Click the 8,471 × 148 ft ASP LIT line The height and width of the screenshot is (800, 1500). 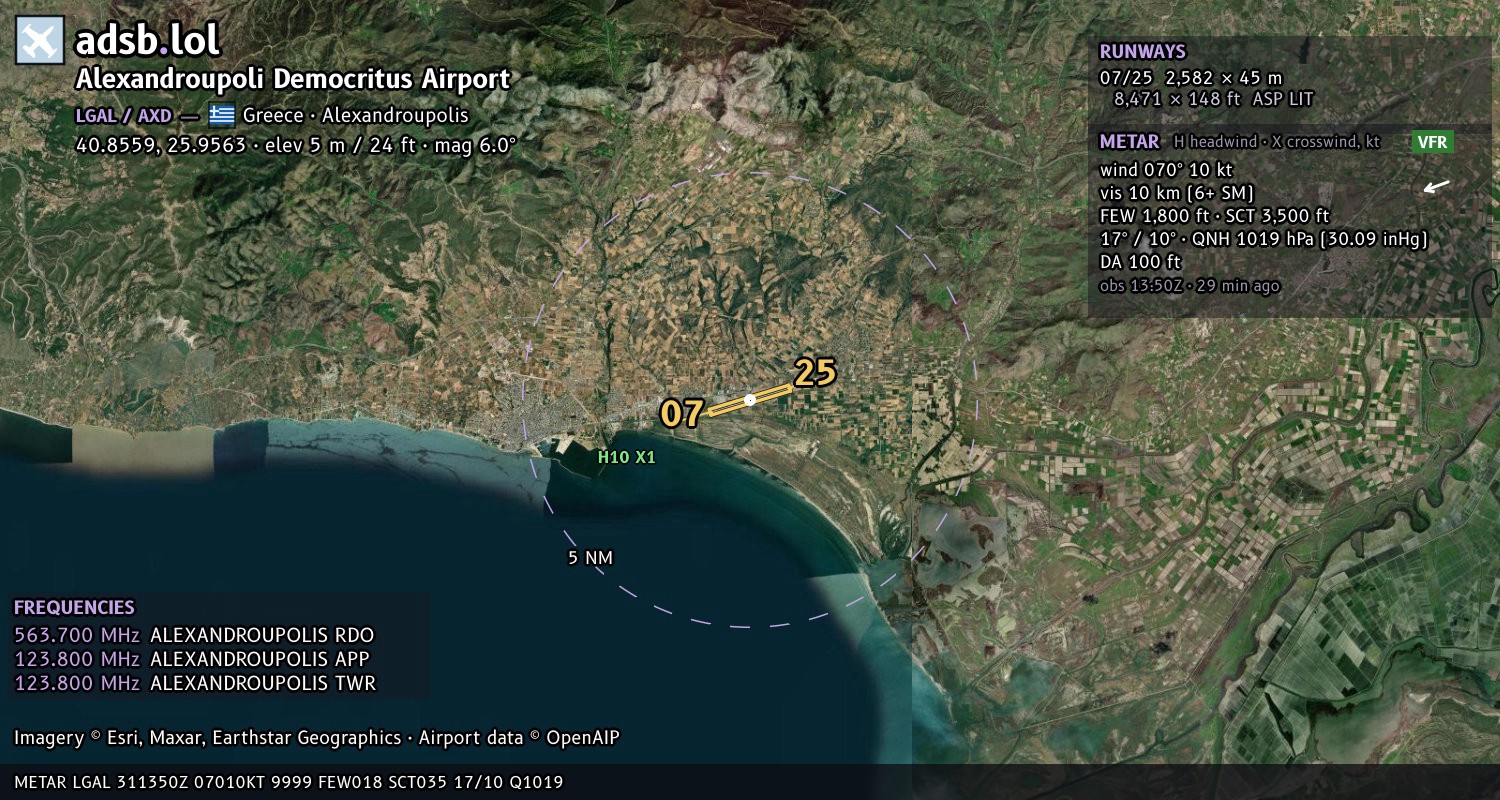1214,99
